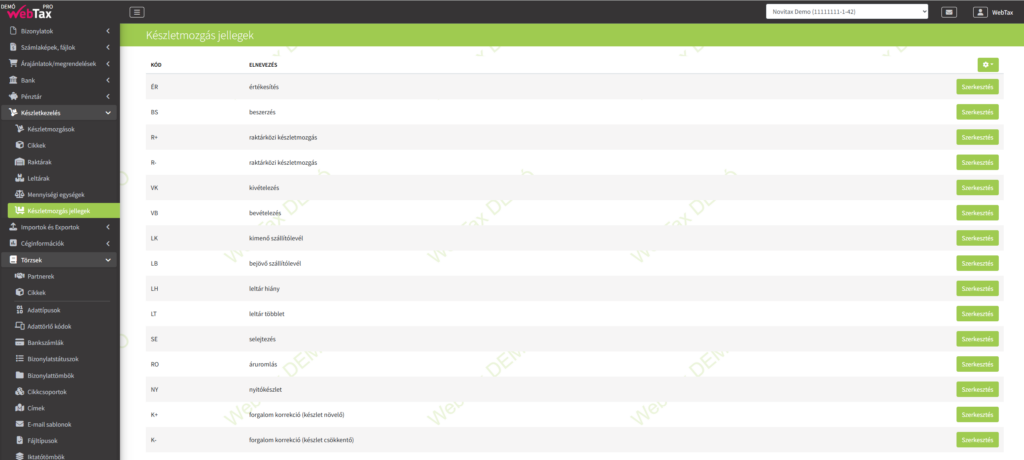This screenshot has height=460, width=1024.
Task: Collapse the Készletkezelés sidebar section
Action: click(58, 113)
